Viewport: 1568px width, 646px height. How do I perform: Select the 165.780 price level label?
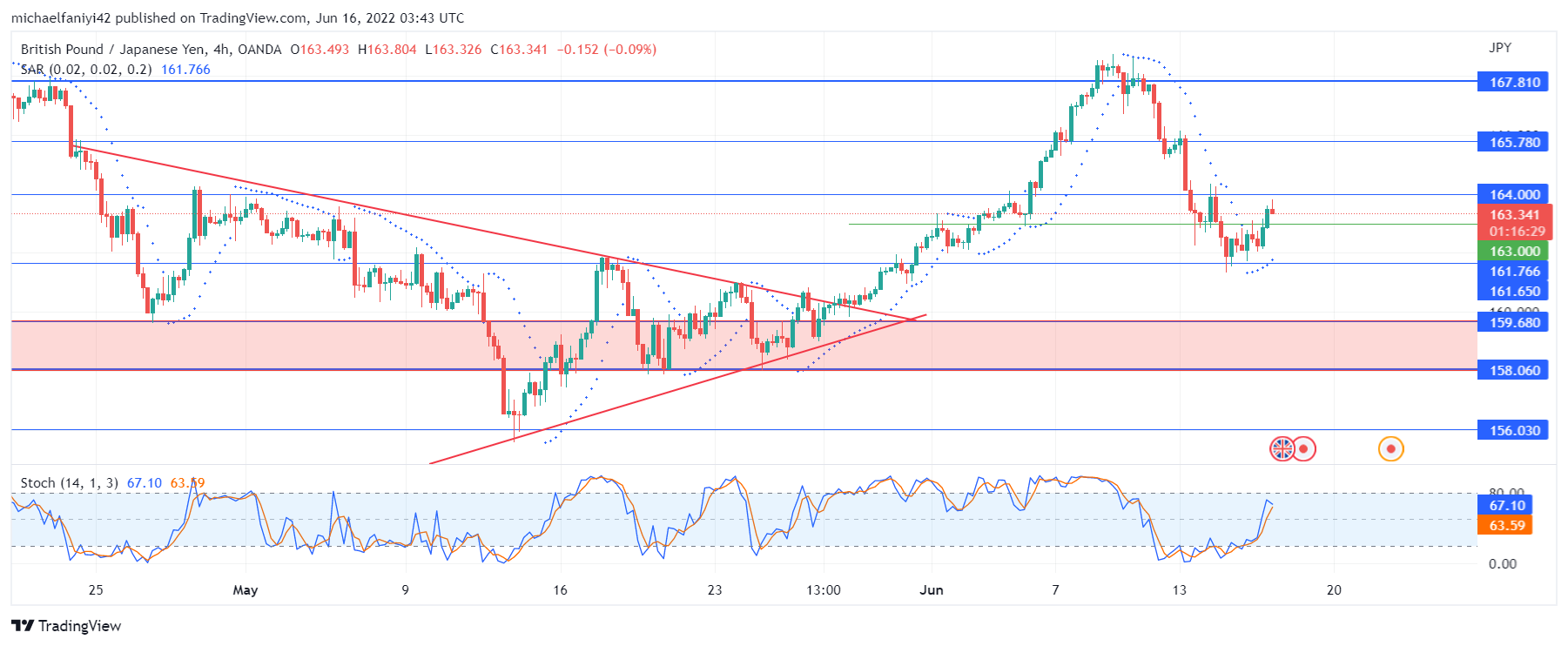point(1513,142)
